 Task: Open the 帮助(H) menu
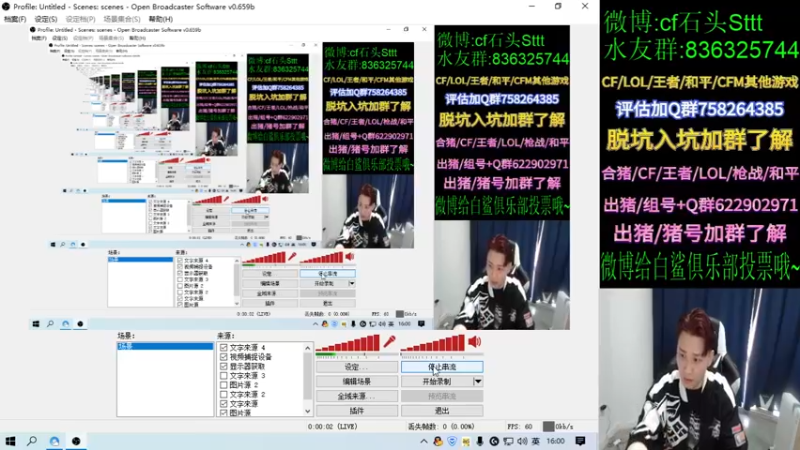coord(161,19)
